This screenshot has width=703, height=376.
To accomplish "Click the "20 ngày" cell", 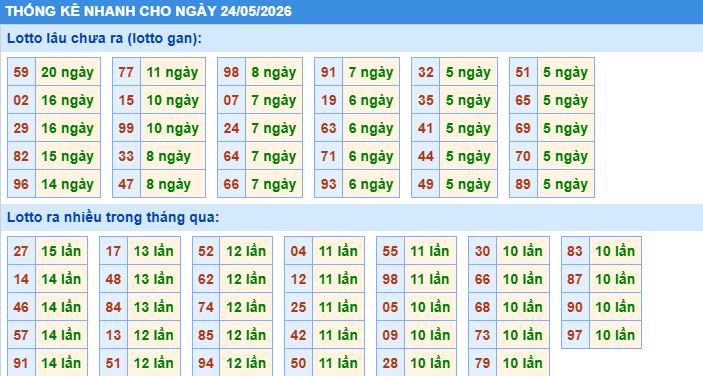I will pos(68,72).
